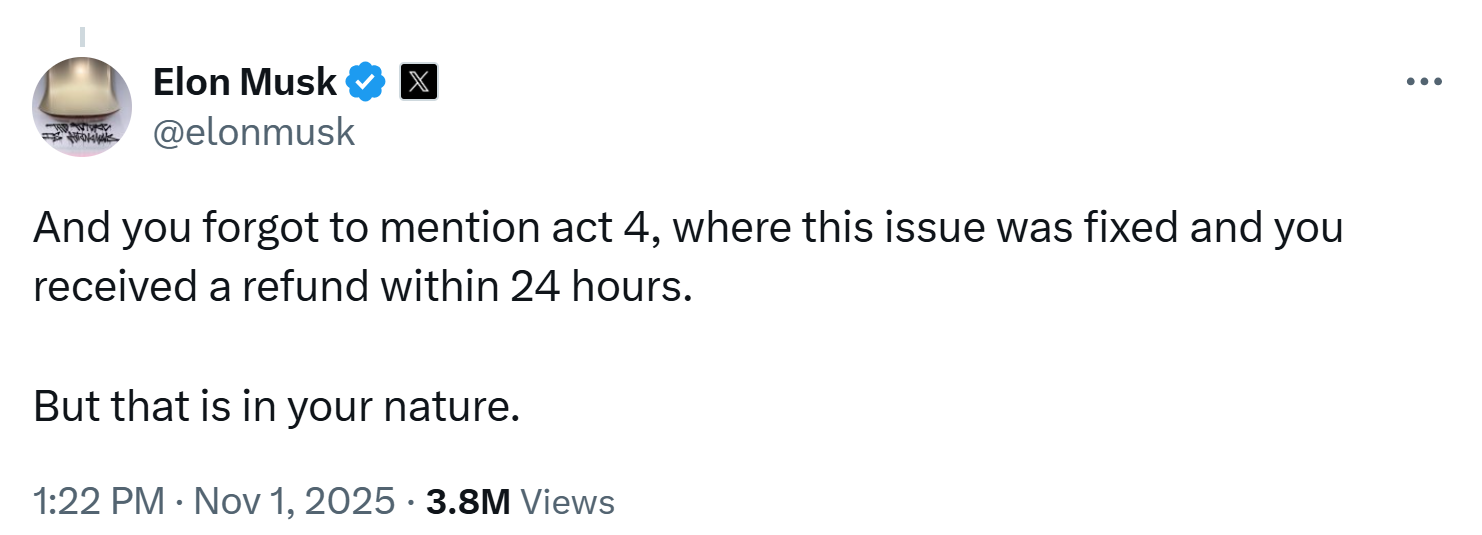Click the thread connector line above avatar
Screen dimensions: 1482x535
(83, 37)
